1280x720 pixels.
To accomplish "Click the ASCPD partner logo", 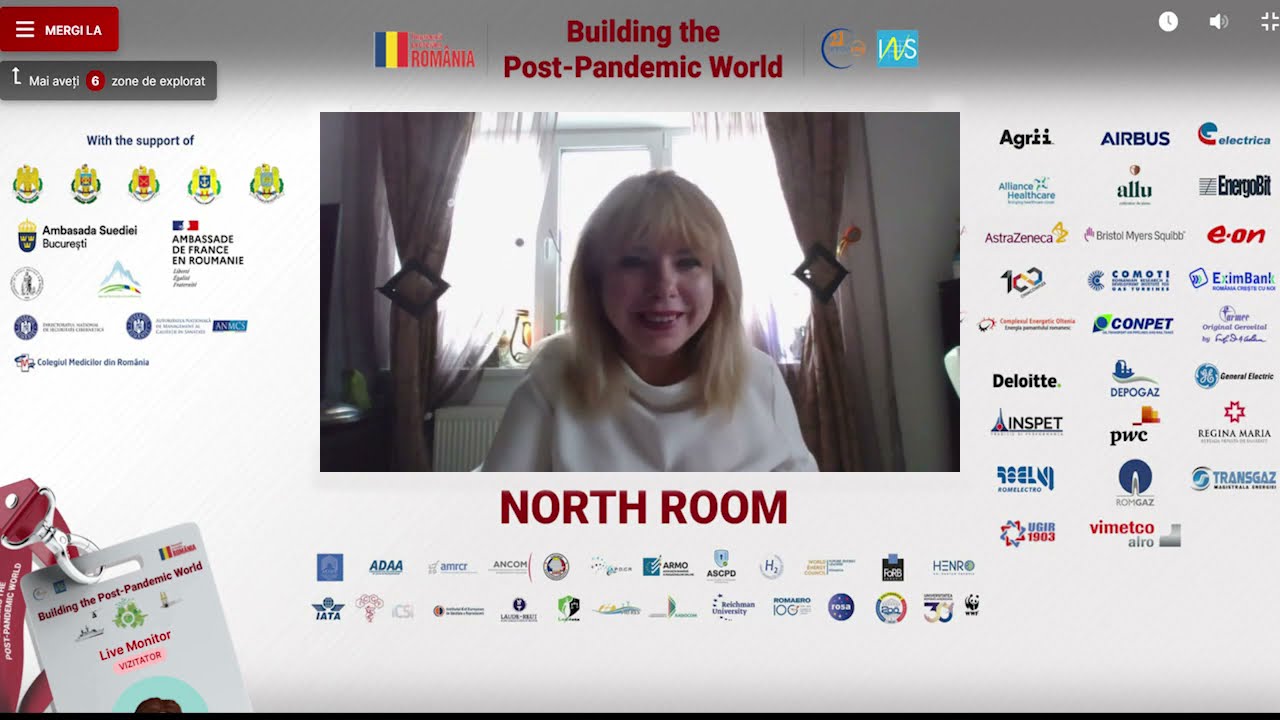I will pyautogui.click(x=721, y=566).
